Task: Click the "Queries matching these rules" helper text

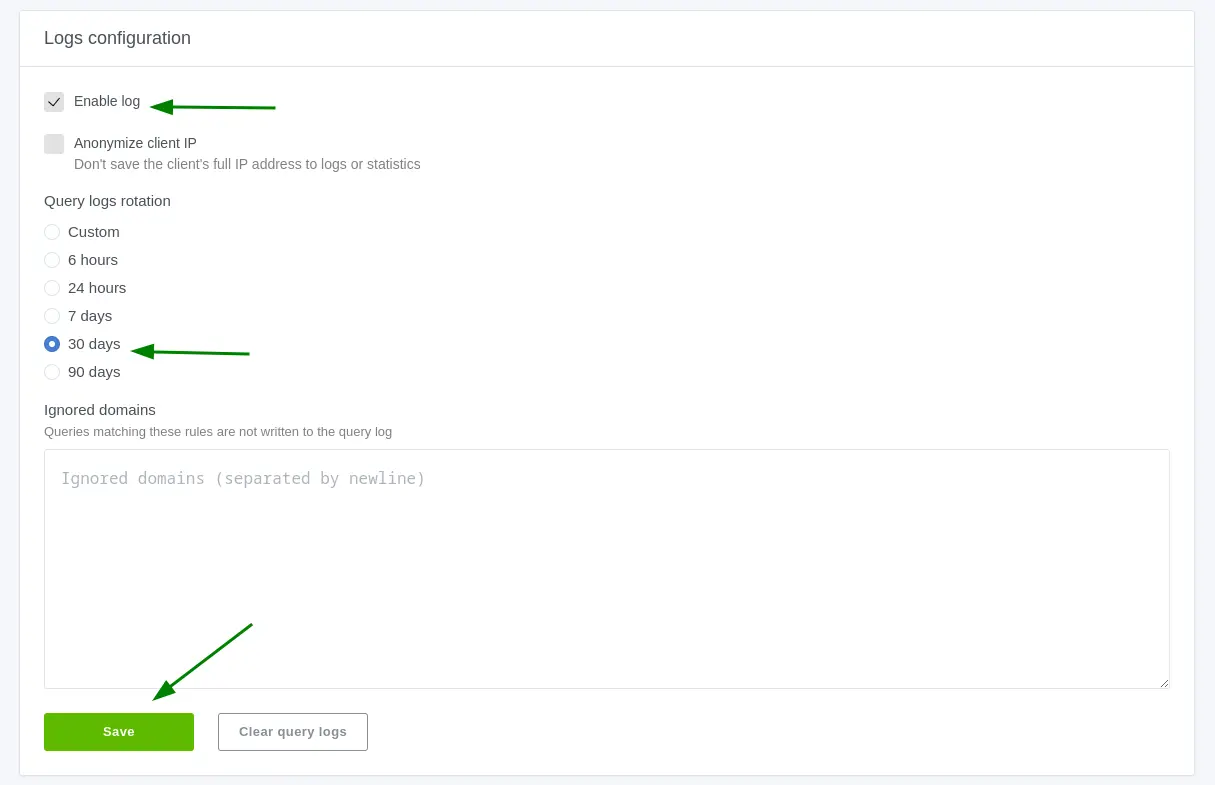Action: (x=218, y=432)
